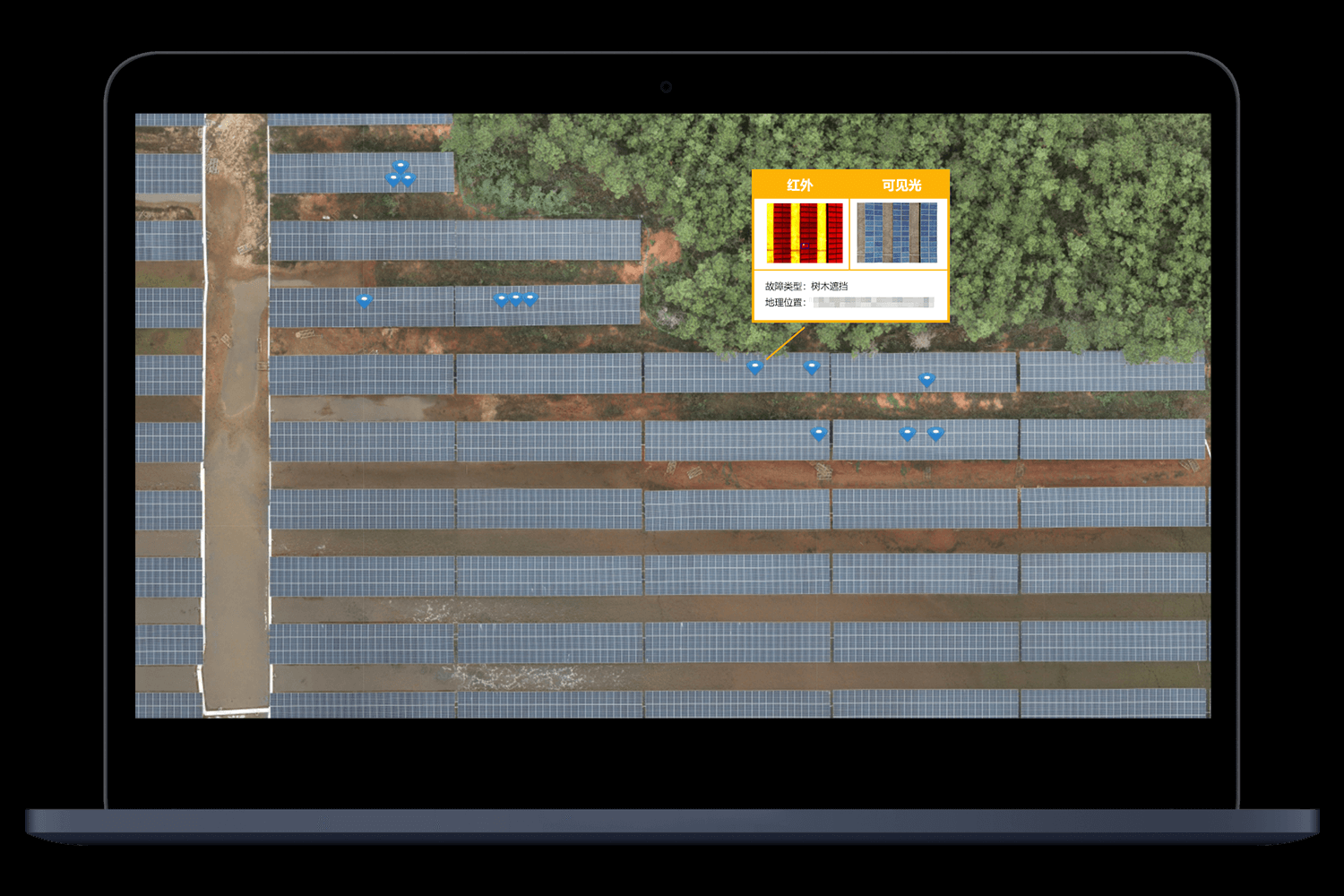This screenshot has width=1344, height=896.
Task: Open the visible light panel photo thumbnail
Action: (897, 232)
